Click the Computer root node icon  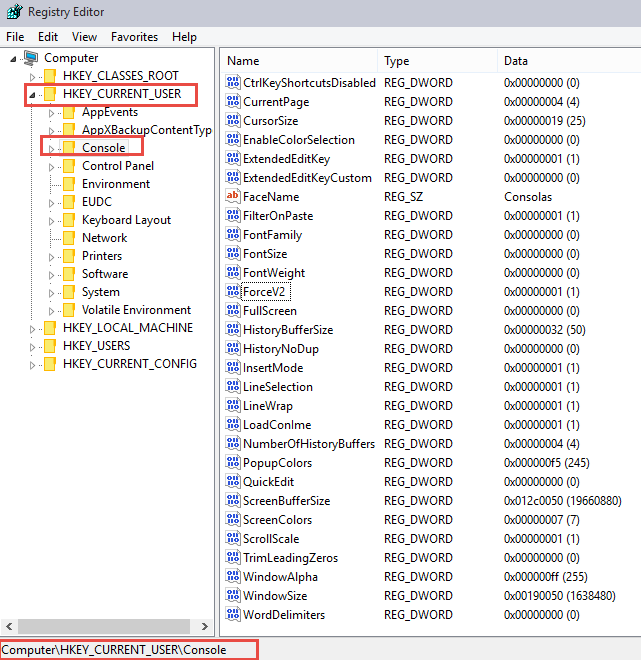[x=31, y=58]
